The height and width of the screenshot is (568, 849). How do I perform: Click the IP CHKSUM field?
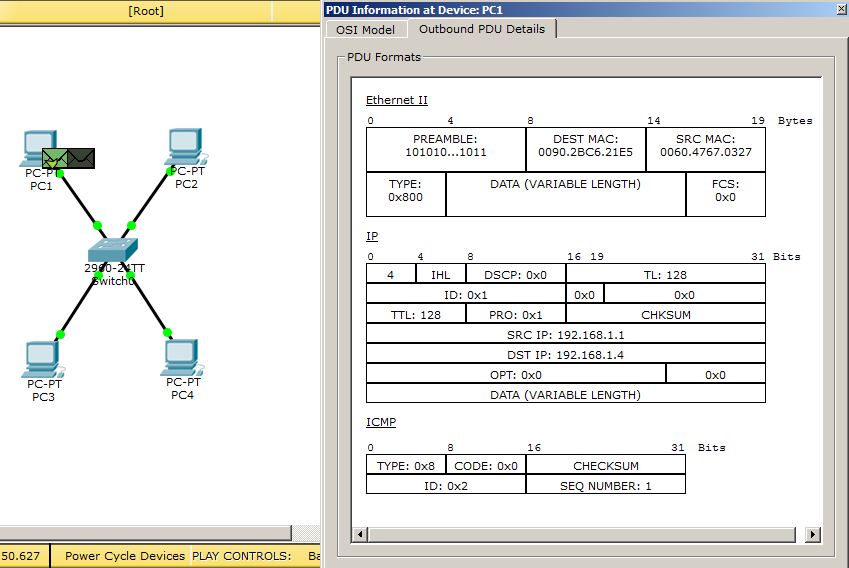665,315
